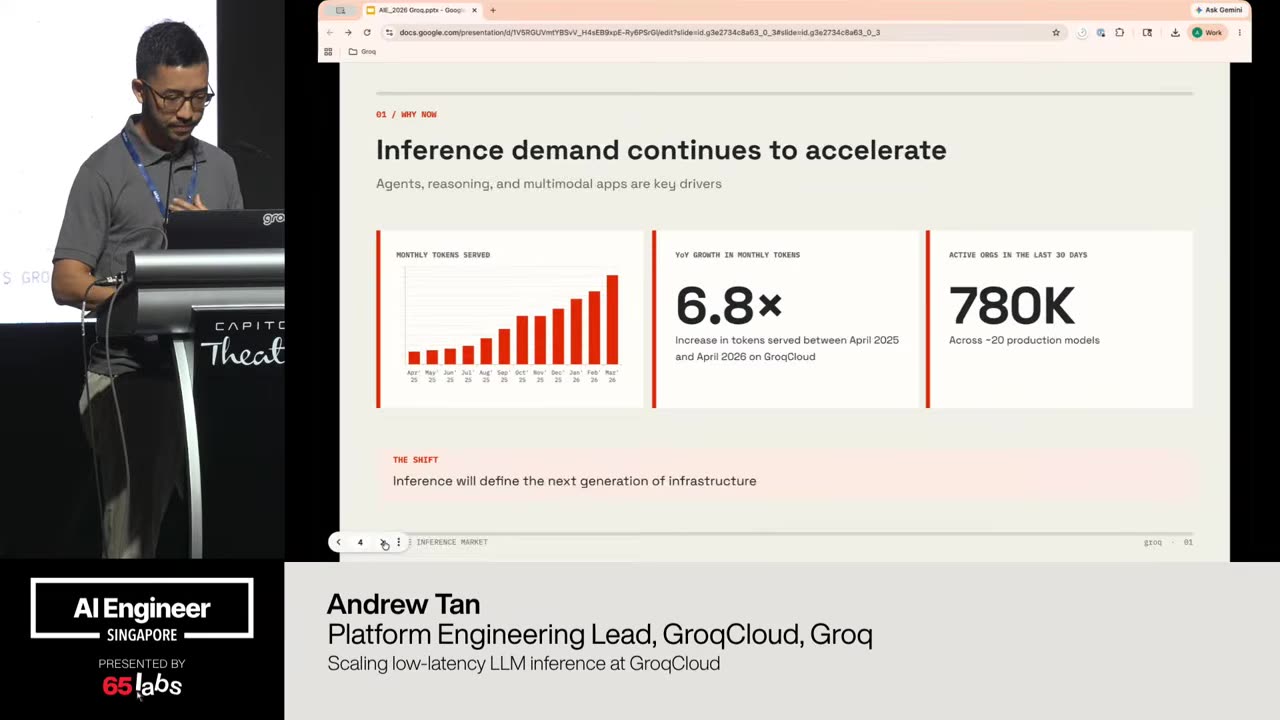Open the browser Downloads icon

(x=1175, y=32)
